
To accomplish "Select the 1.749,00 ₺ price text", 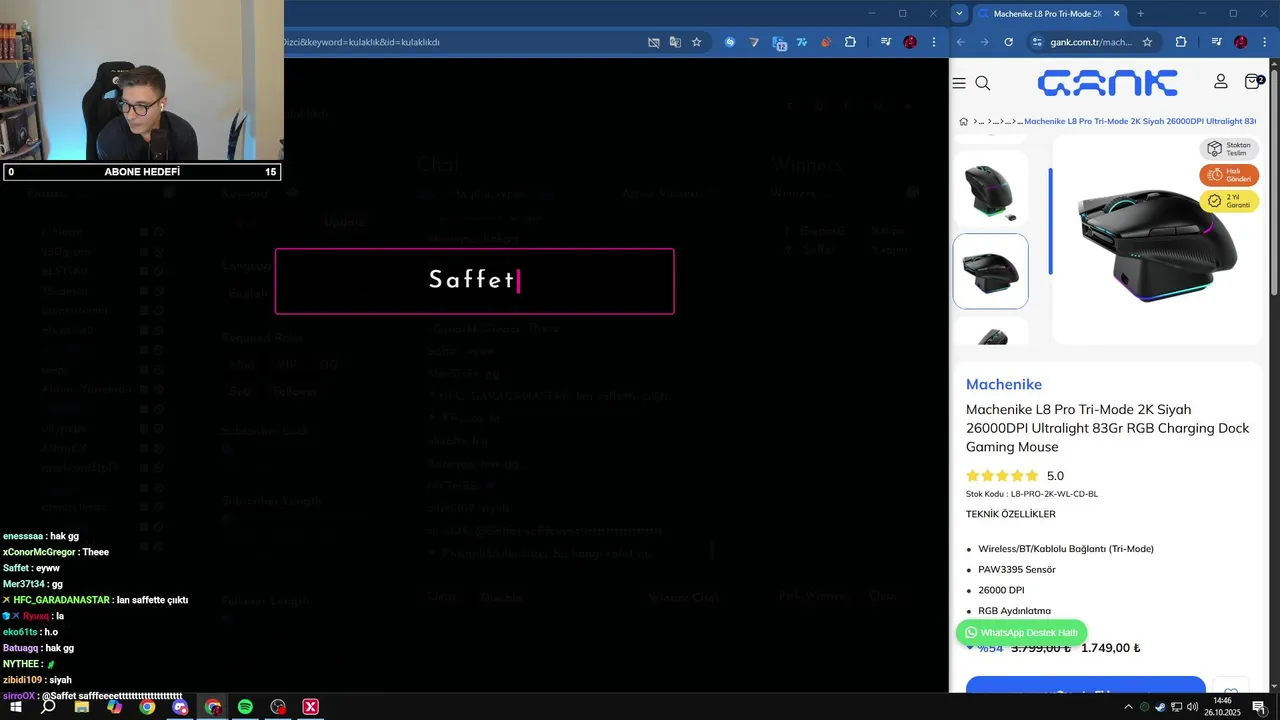I will 1110,648.
